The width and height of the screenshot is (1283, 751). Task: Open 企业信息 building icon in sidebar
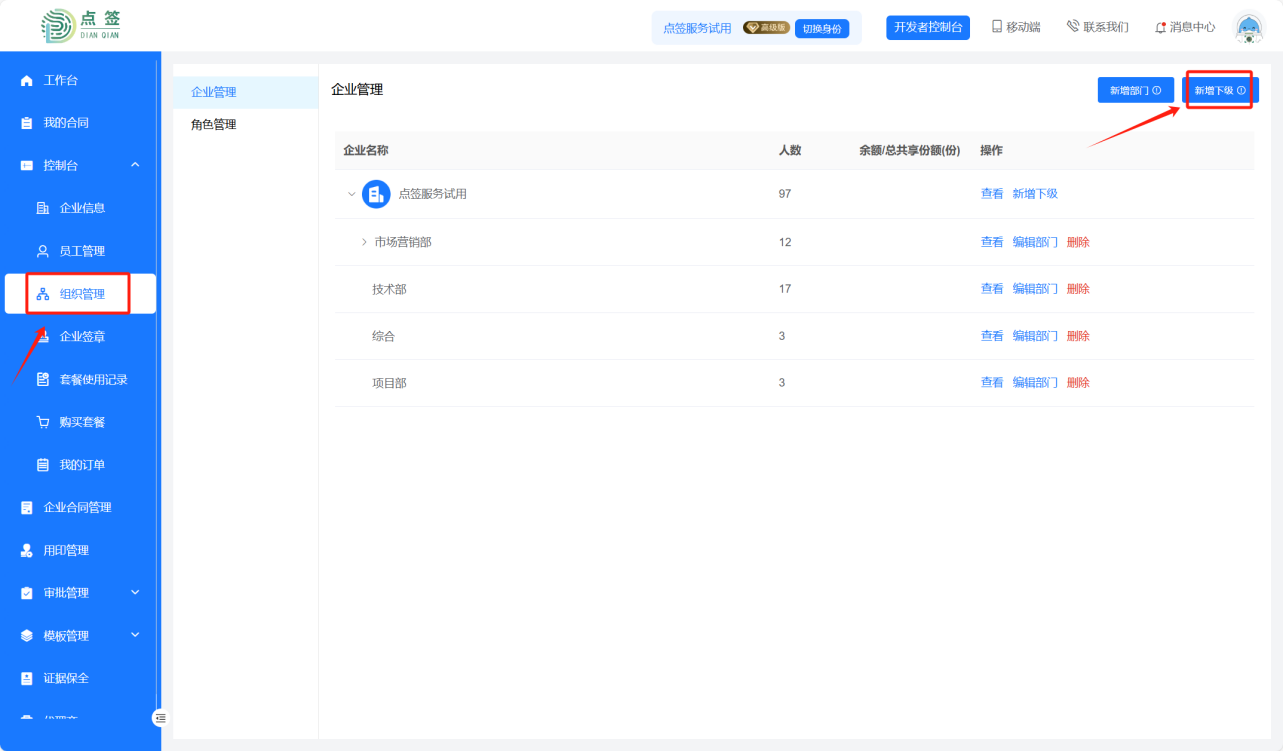tap(43, 208)
